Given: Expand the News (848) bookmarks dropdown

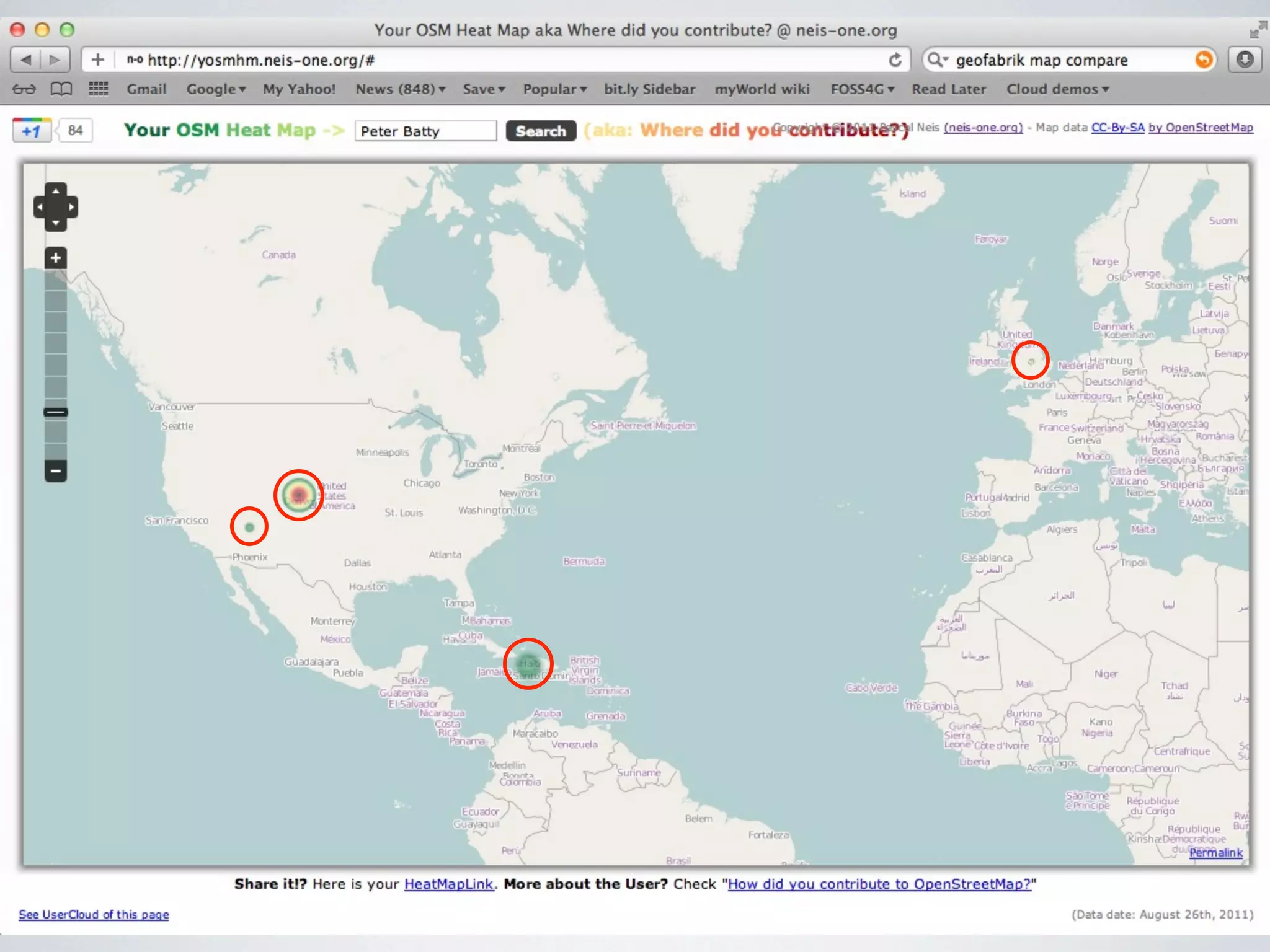Looking at the screenshot, I should coord(401,89).
